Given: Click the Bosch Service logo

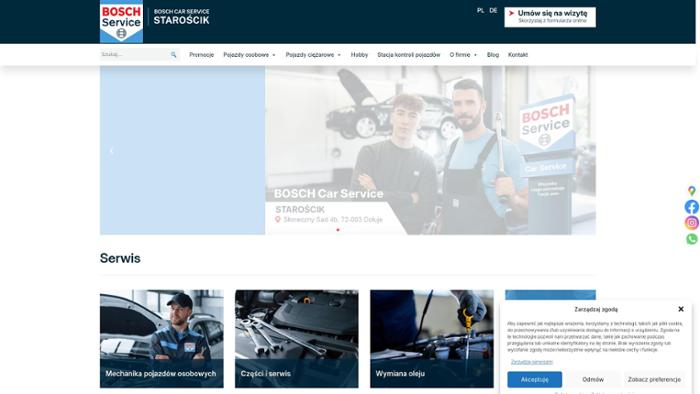Looking at the screenshot, I should click(121, 21).
